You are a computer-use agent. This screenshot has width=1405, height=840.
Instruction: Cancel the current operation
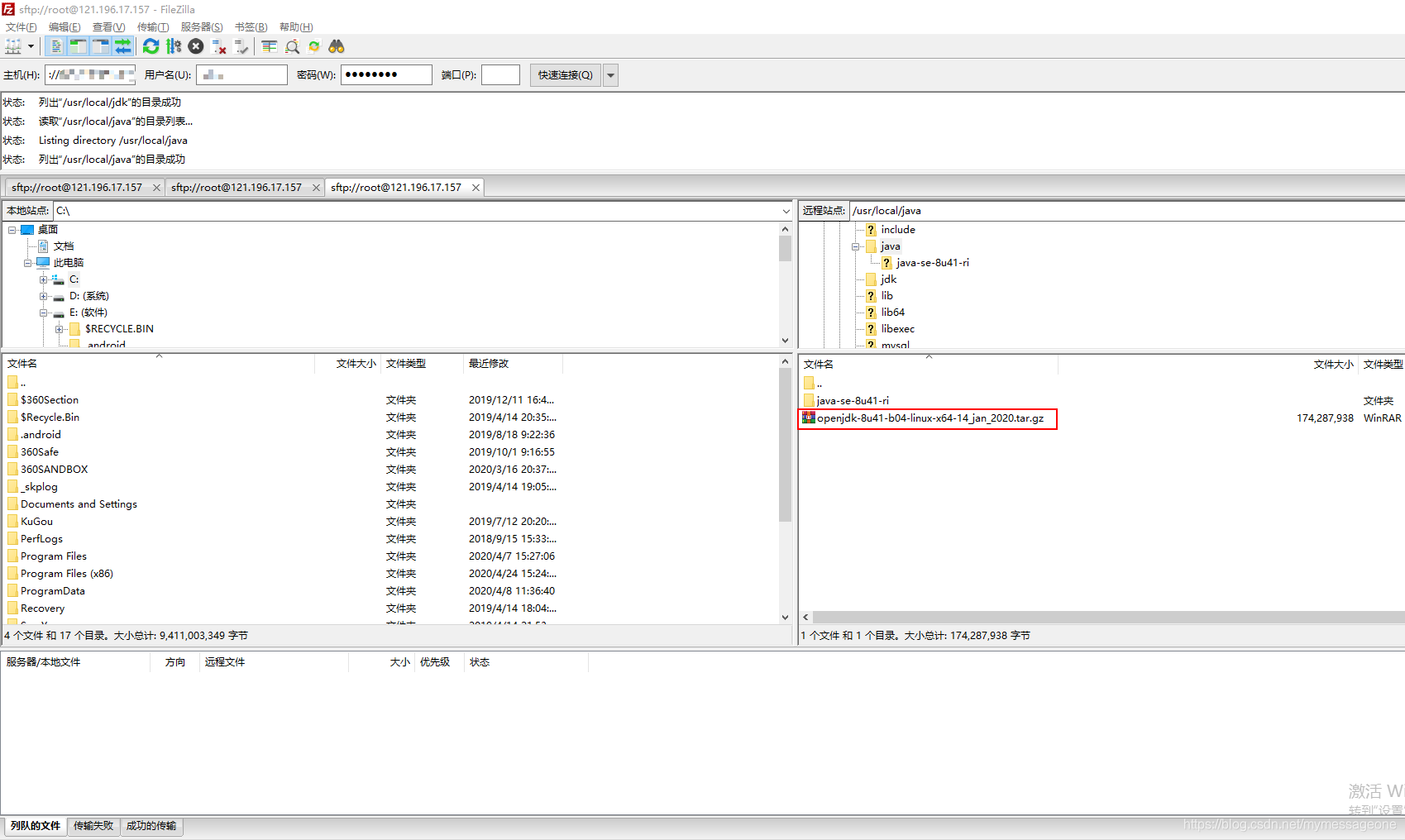(x=196, y=46)
